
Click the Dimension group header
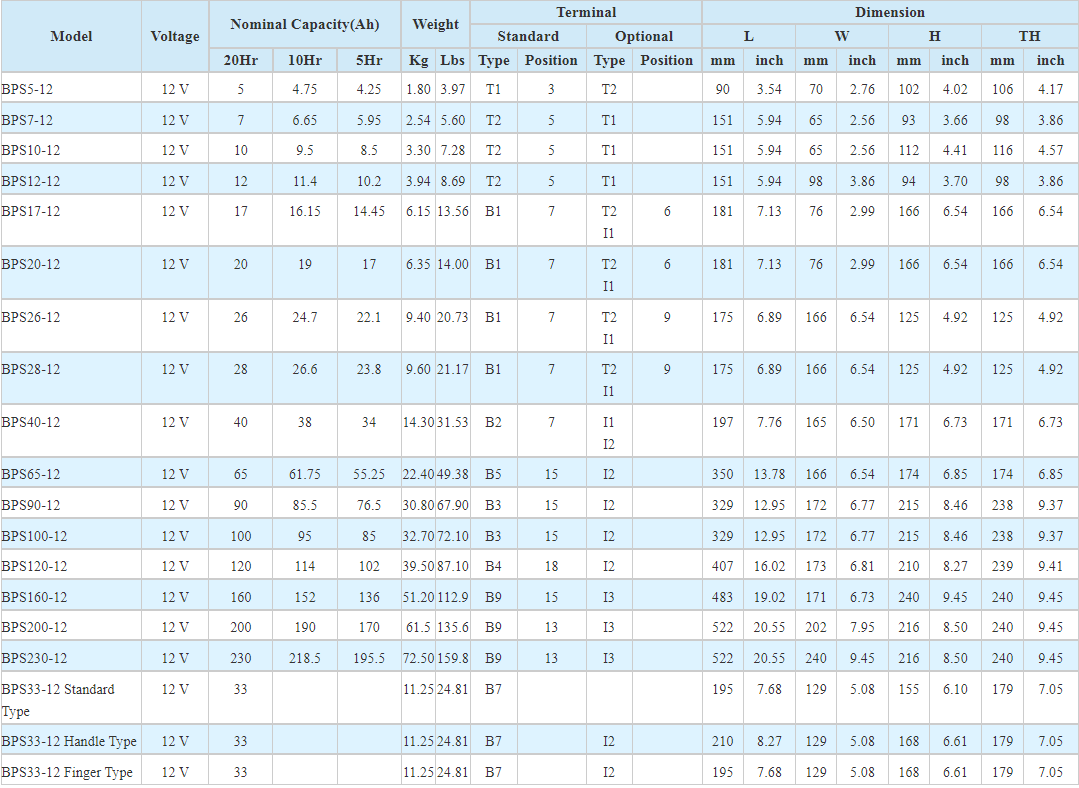click(x=890, y=12)
